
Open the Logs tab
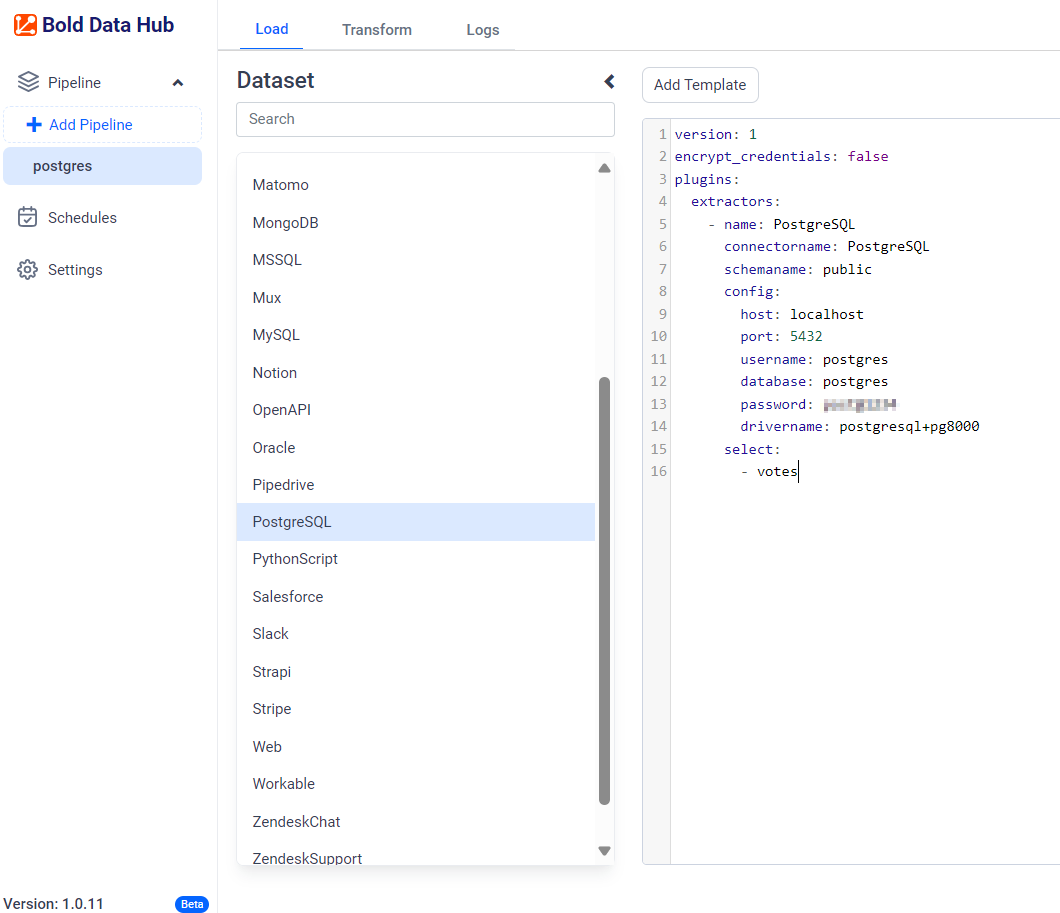pos(483,30)
